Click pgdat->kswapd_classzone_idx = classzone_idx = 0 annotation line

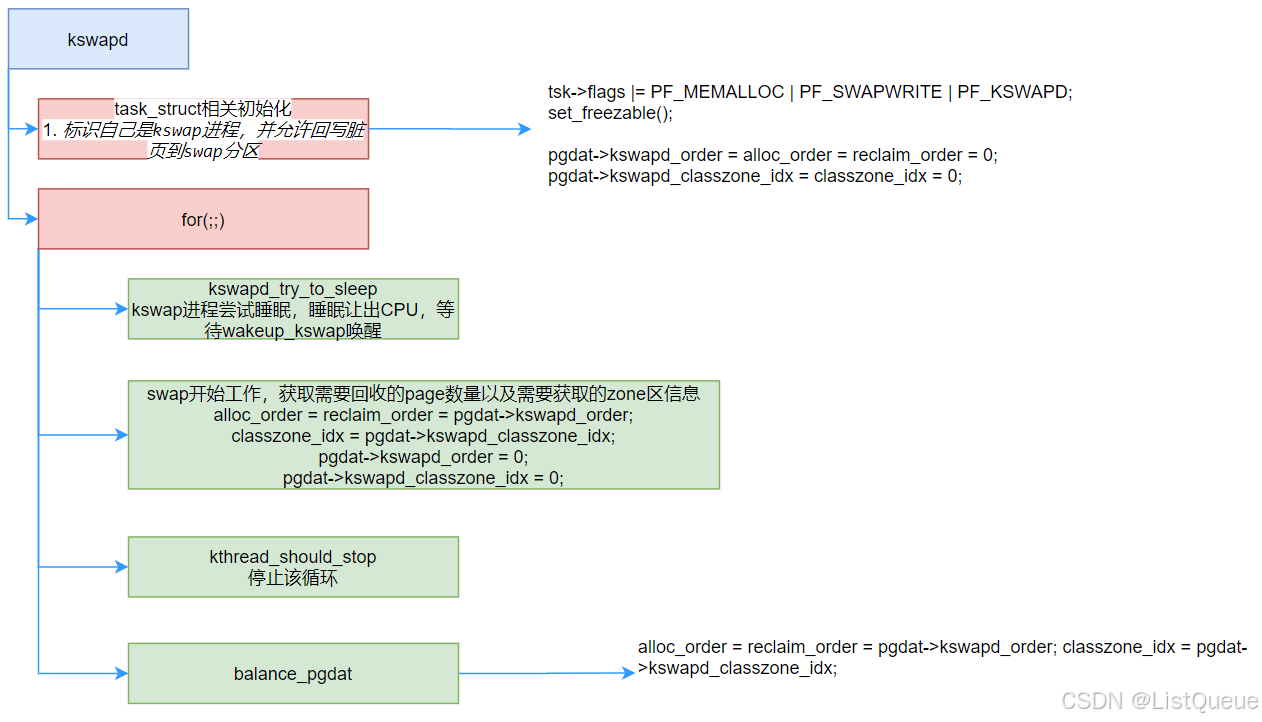click(x=755, y=176)
